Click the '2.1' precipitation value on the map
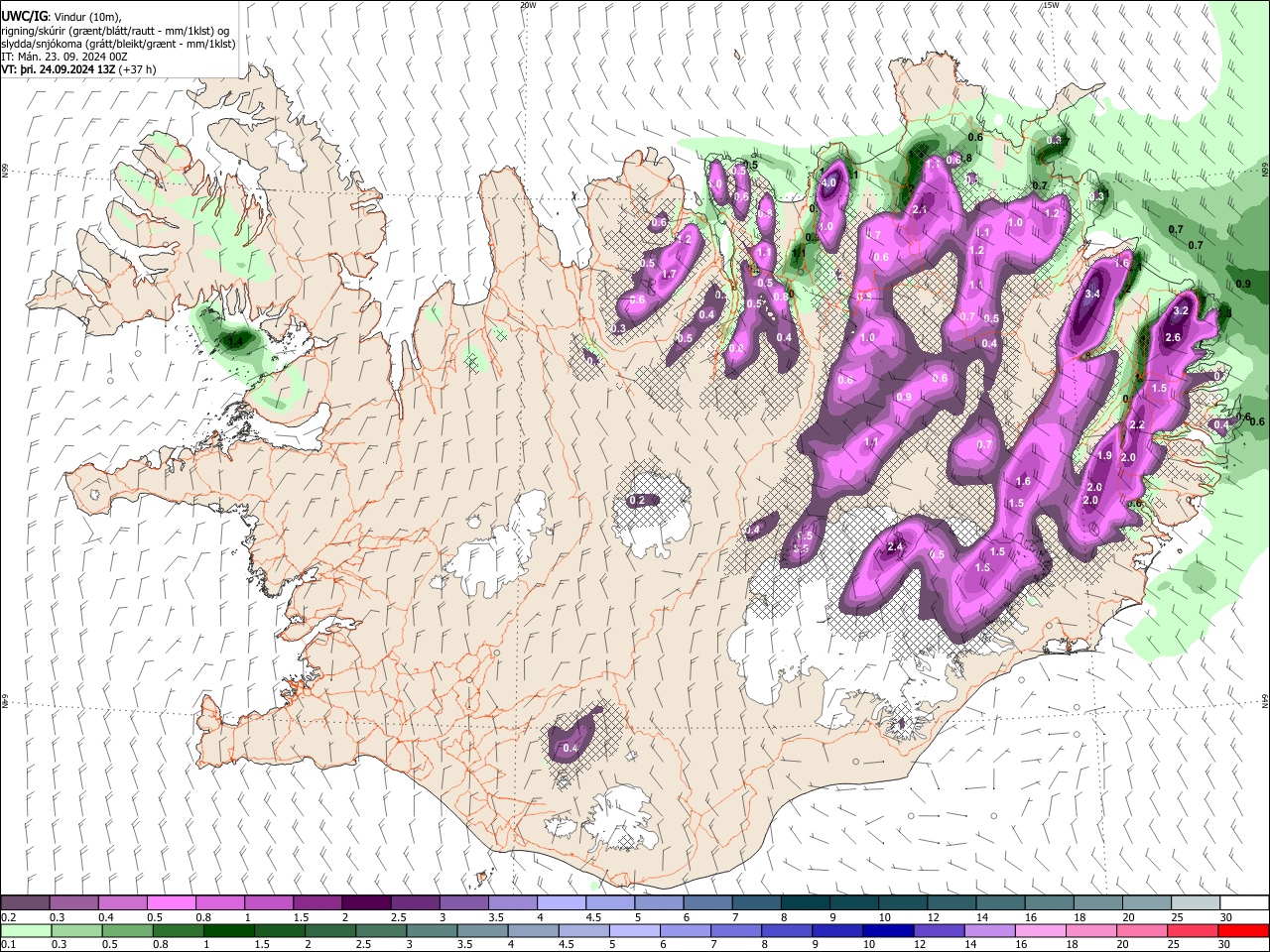Image resolution: width=1270 pixels, height=952 pixels. 919,210
